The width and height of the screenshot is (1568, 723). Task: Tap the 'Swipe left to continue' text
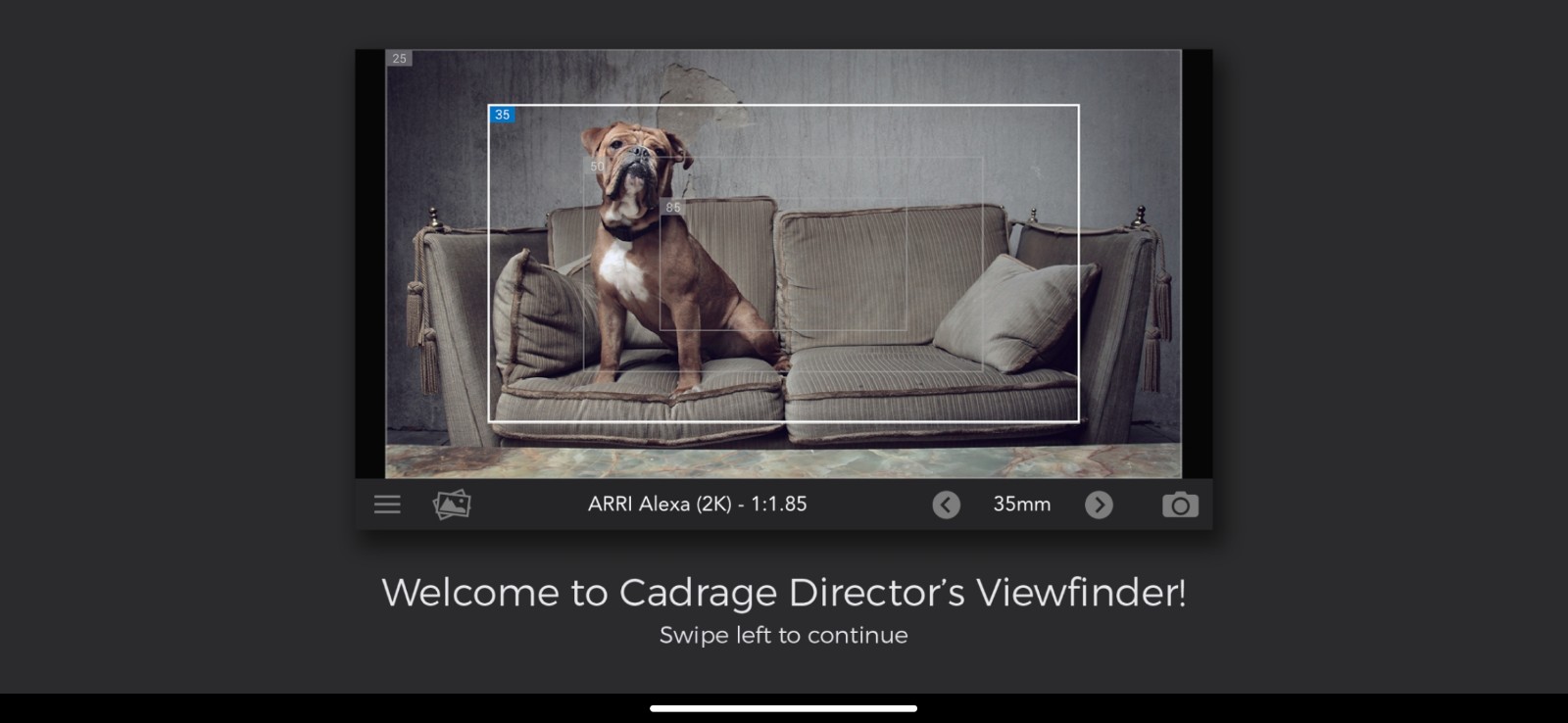point(783,636)
